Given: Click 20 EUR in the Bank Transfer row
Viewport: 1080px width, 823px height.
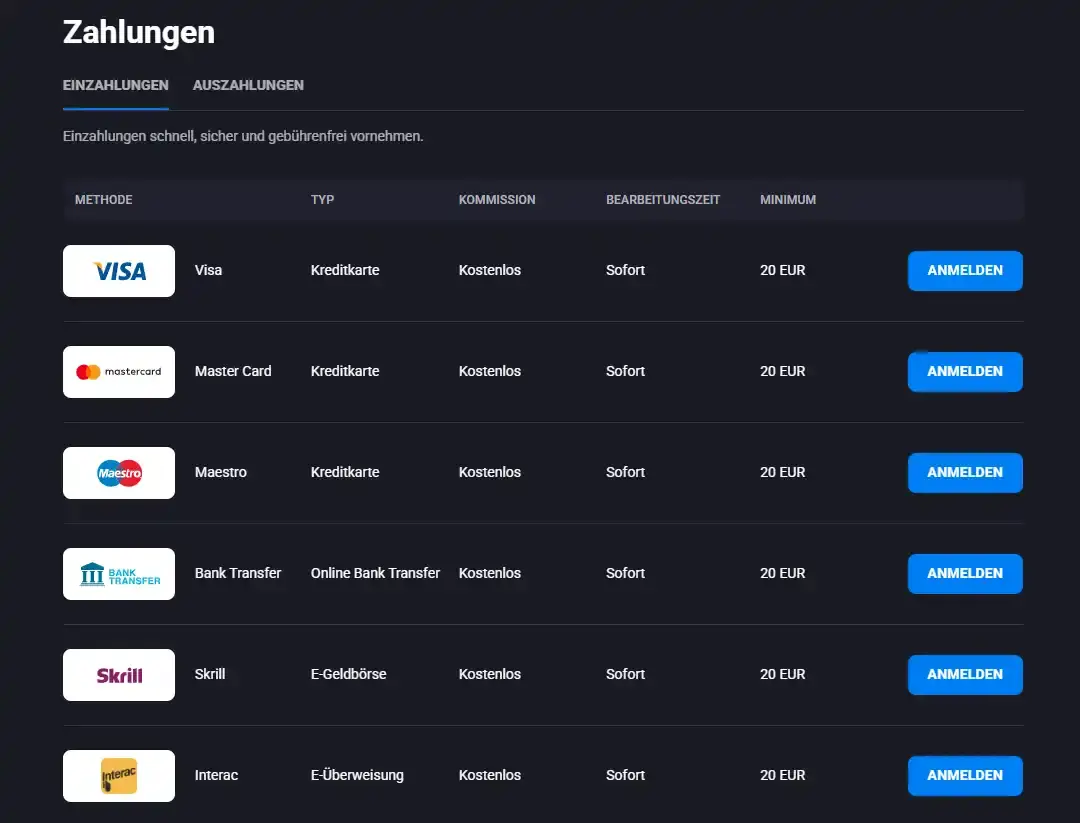Looking at the screenshot, I should [x=782, y=573].
